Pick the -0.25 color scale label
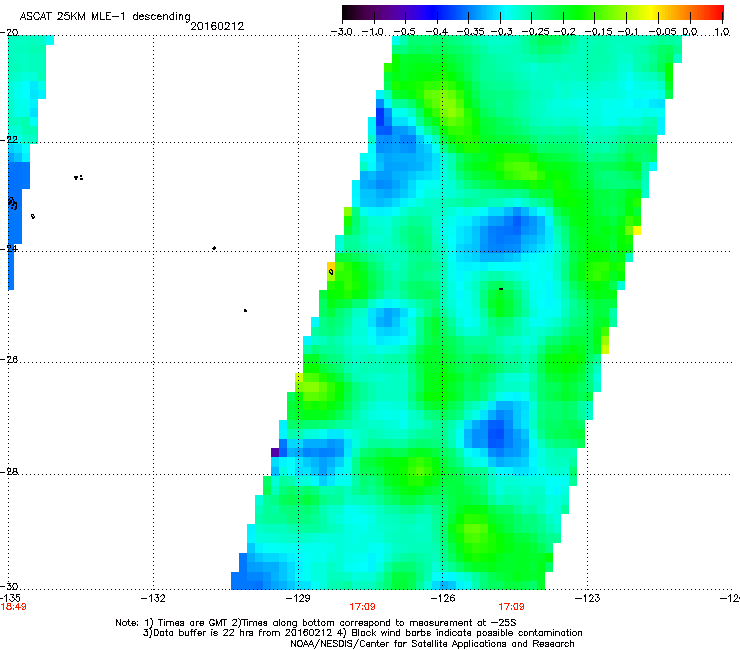This screenshot has height=650, width=740. 536,32
